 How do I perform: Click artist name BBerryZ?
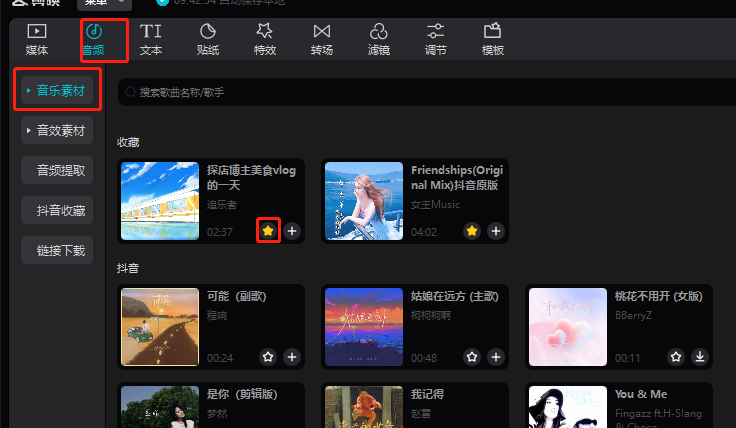click(633, 315)
